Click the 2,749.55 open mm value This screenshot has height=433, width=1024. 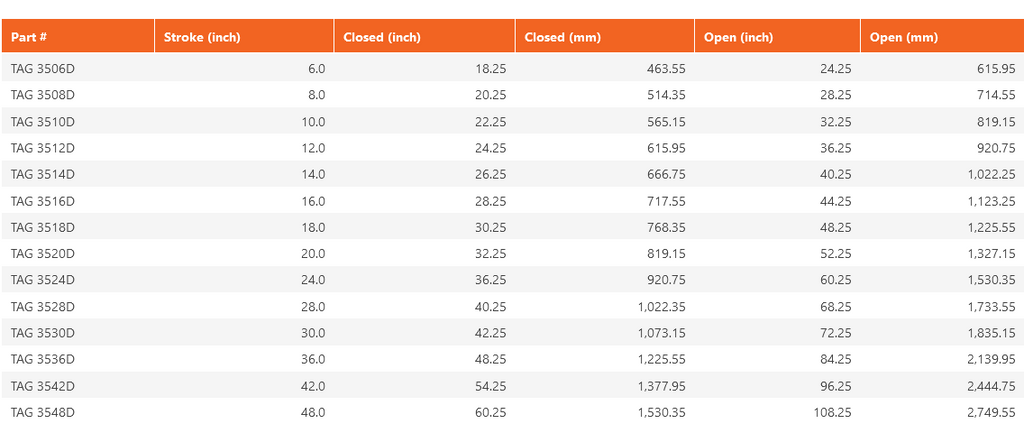pyautogui.click(x=989, y=412)
